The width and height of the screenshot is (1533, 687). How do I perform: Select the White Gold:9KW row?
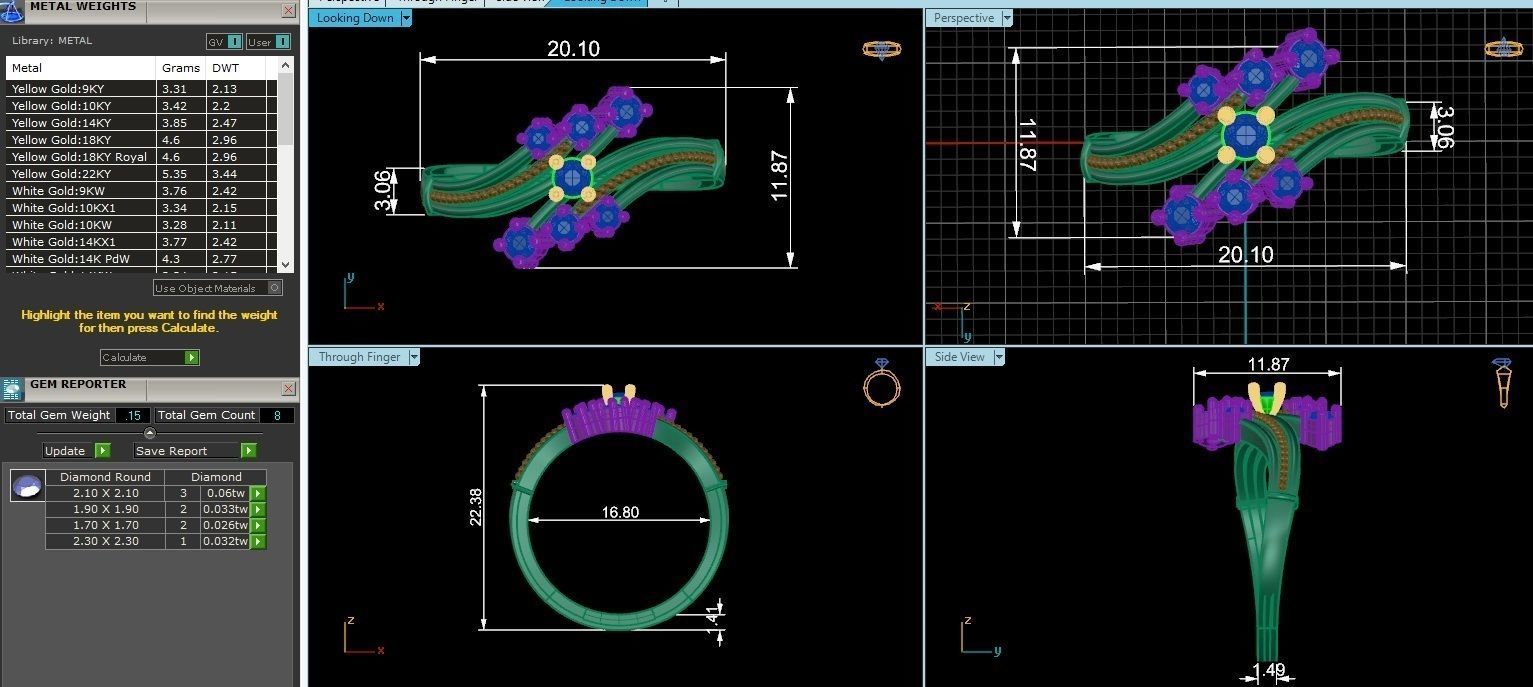tap(141, 191)
